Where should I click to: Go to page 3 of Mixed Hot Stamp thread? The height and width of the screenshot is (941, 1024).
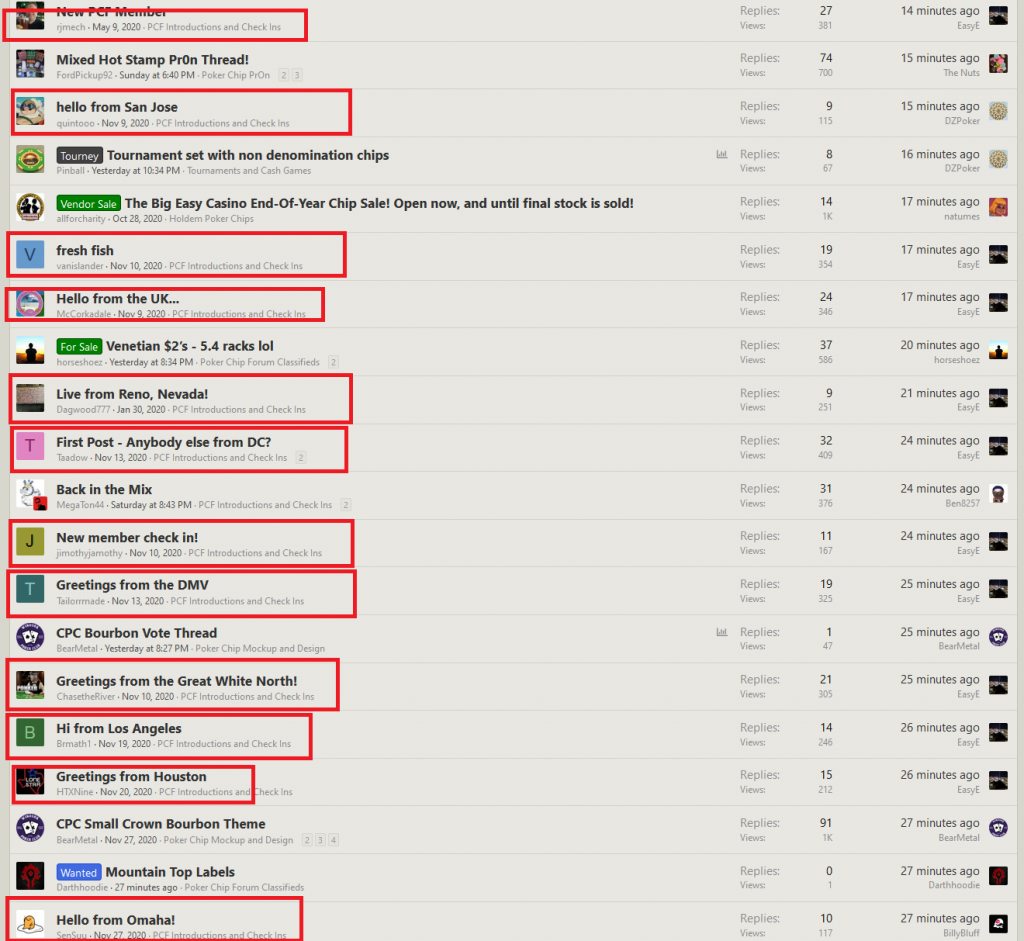[297, 75]
